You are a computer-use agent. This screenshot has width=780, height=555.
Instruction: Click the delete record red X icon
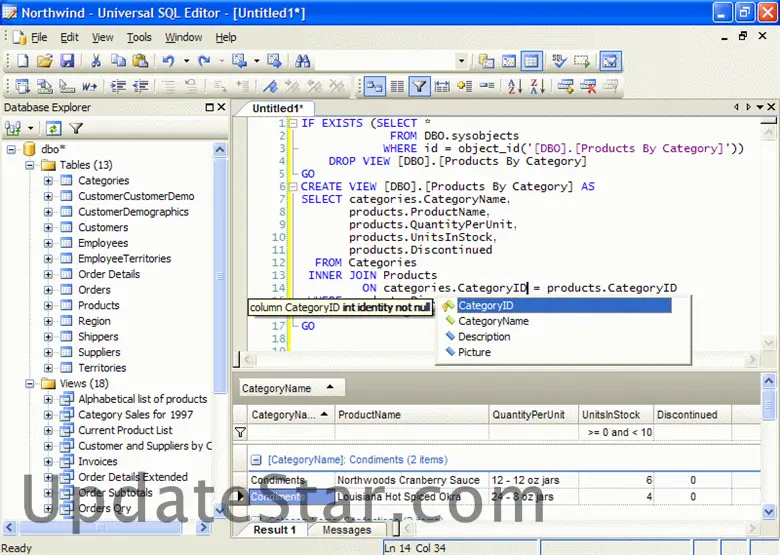(588, 87)
